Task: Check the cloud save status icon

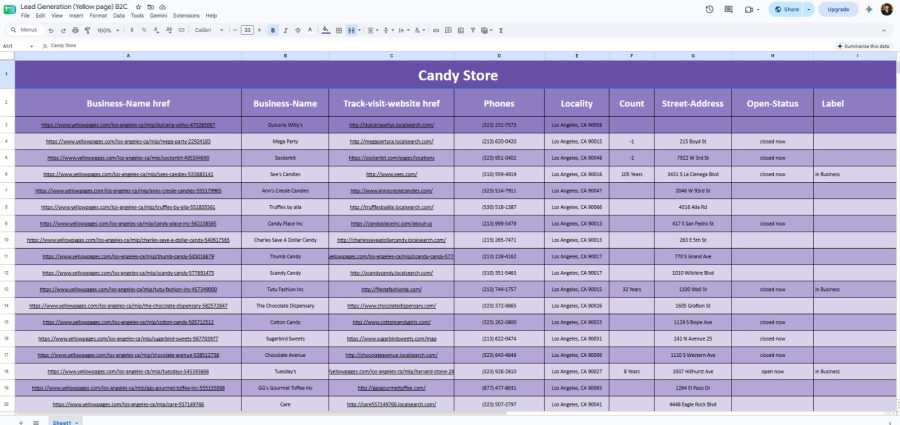Action: (162, 6)
